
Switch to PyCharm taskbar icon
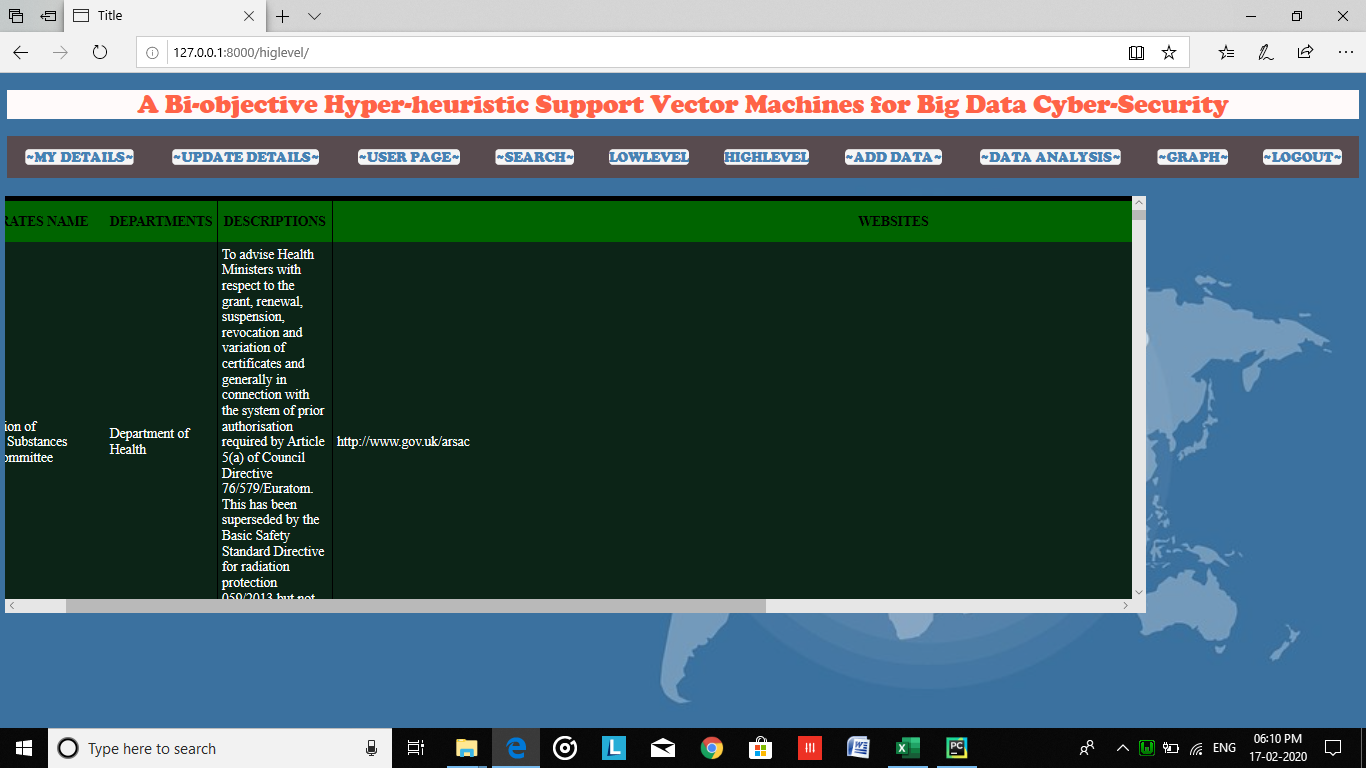956,748
